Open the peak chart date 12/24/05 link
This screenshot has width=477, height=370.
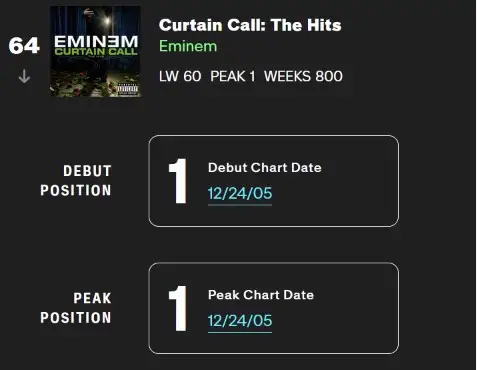click(x=240, y=321)
